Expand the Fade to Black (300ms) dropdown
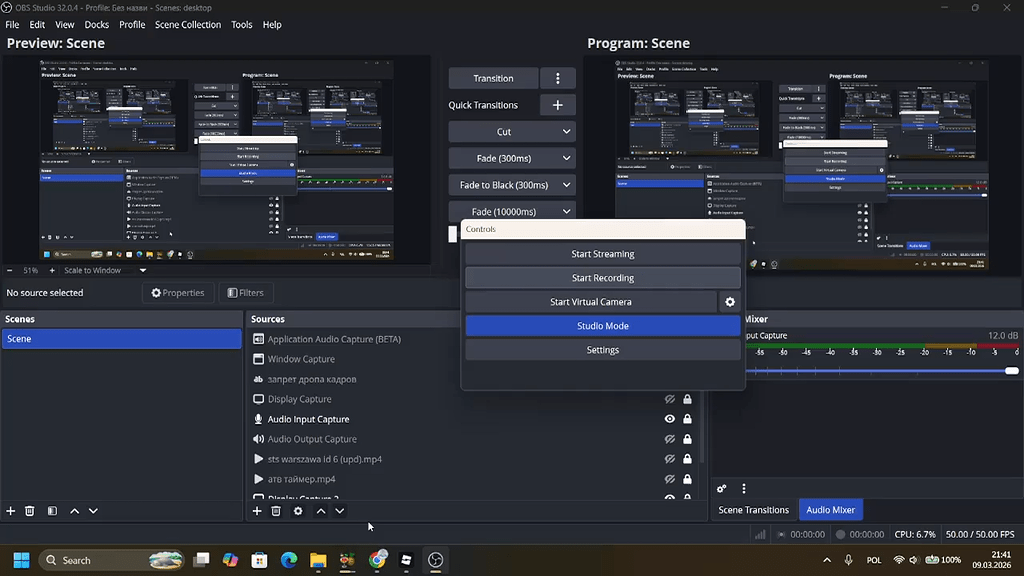This screenshot has height=576, width=1024. click(566, 185)
